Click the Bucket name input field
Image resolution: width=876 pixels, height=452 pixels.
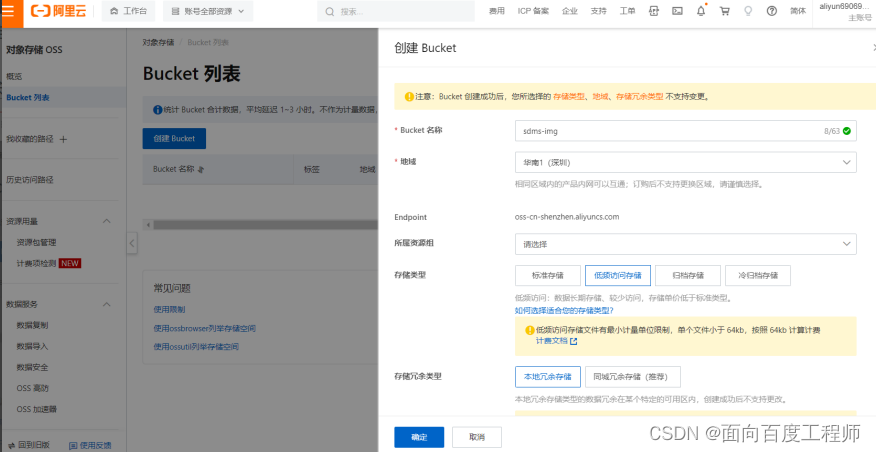click(x=685, y=131)
